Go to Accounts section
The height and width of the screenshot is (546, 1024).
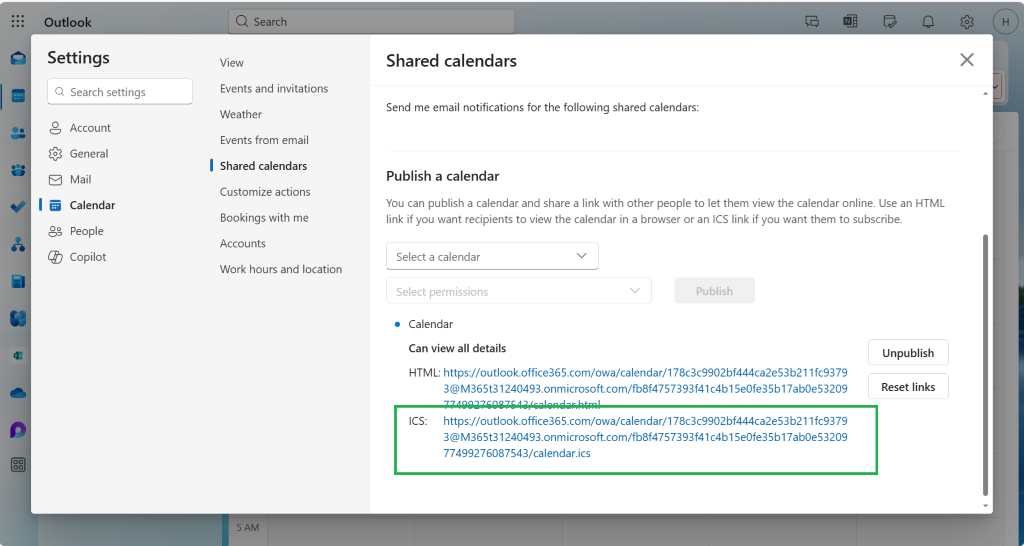click(x=242, y=244)
